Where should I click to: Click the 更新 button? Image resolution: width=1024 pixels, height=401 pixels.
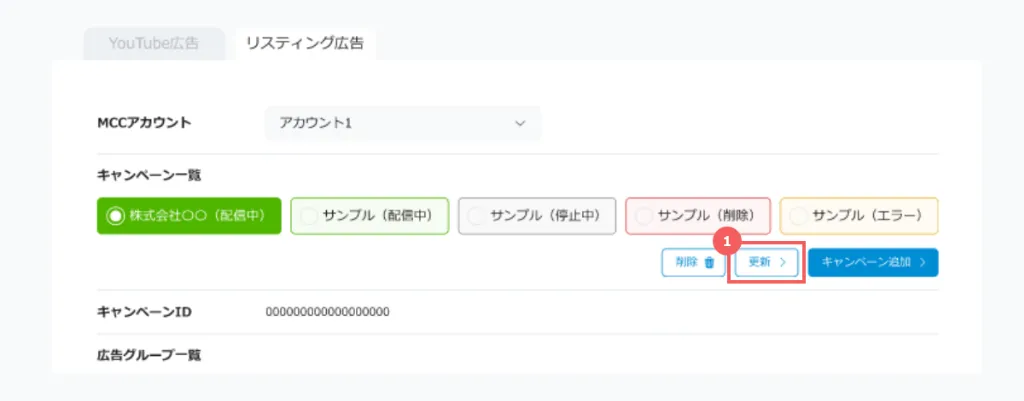pyautogui.click(x=766, y=263)
